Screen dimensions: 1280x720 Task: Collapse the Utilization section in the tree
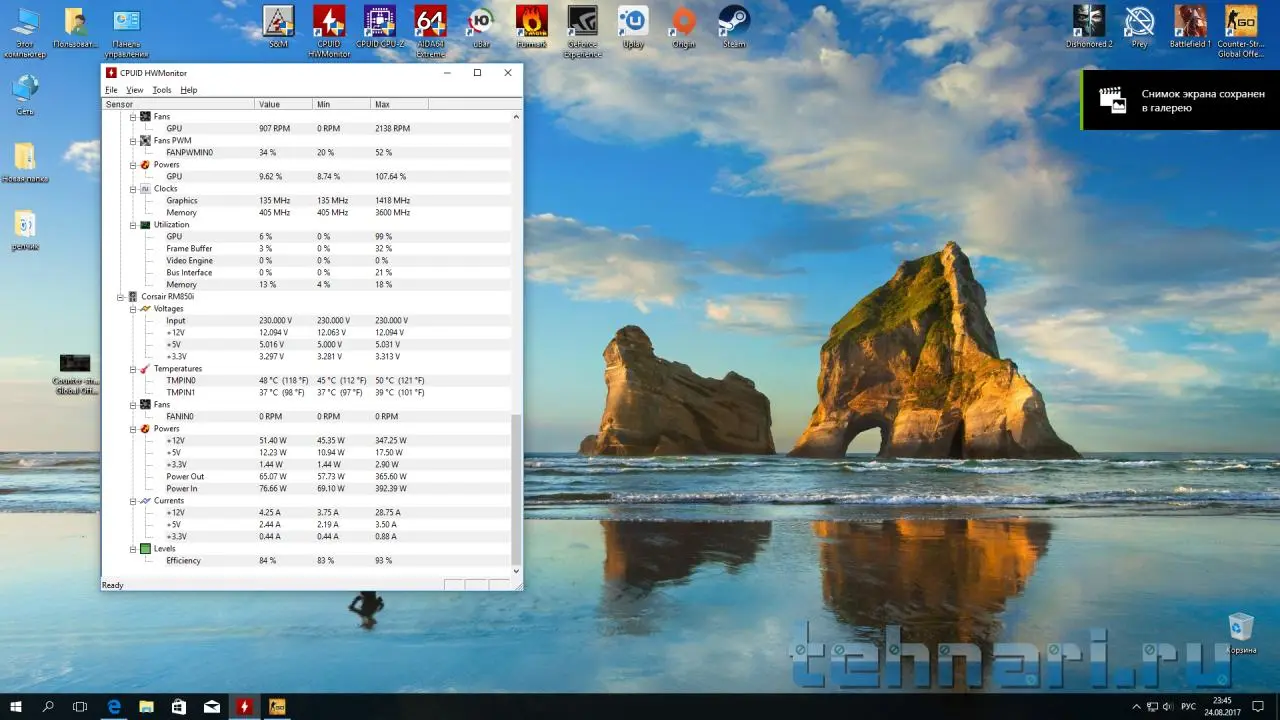tap(133, 225)
